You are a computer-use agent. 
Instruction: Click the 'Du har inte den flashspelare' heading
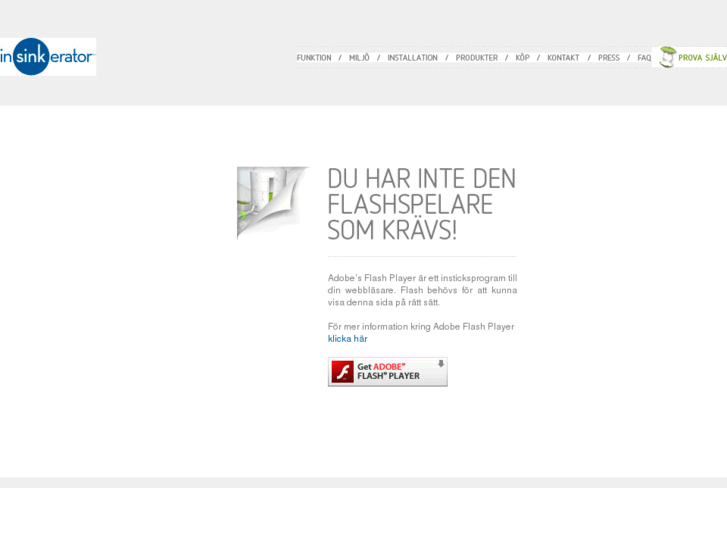[x=421, y=204]
